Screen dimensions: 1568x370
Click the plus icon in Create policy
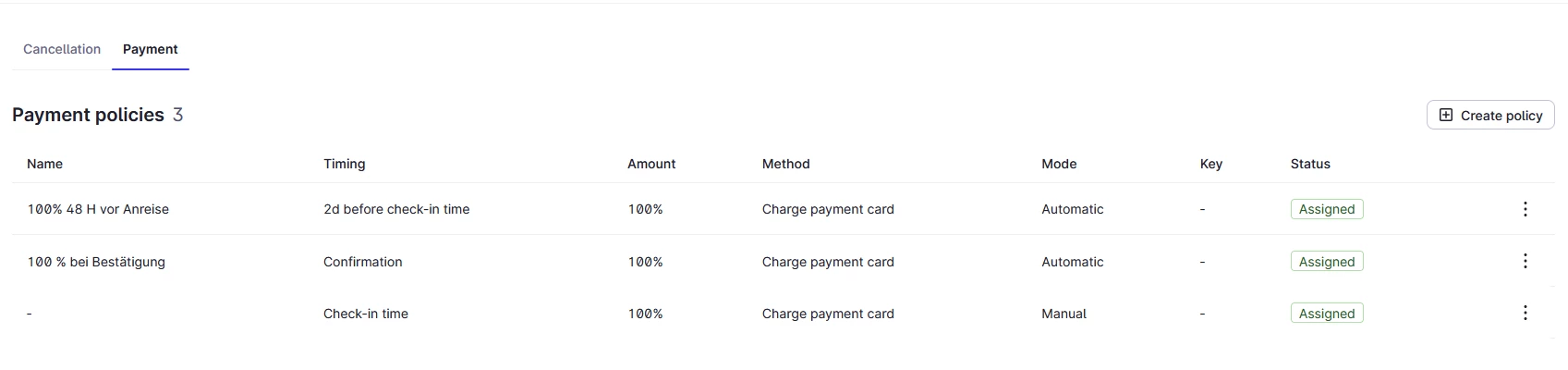point(1446,115)
